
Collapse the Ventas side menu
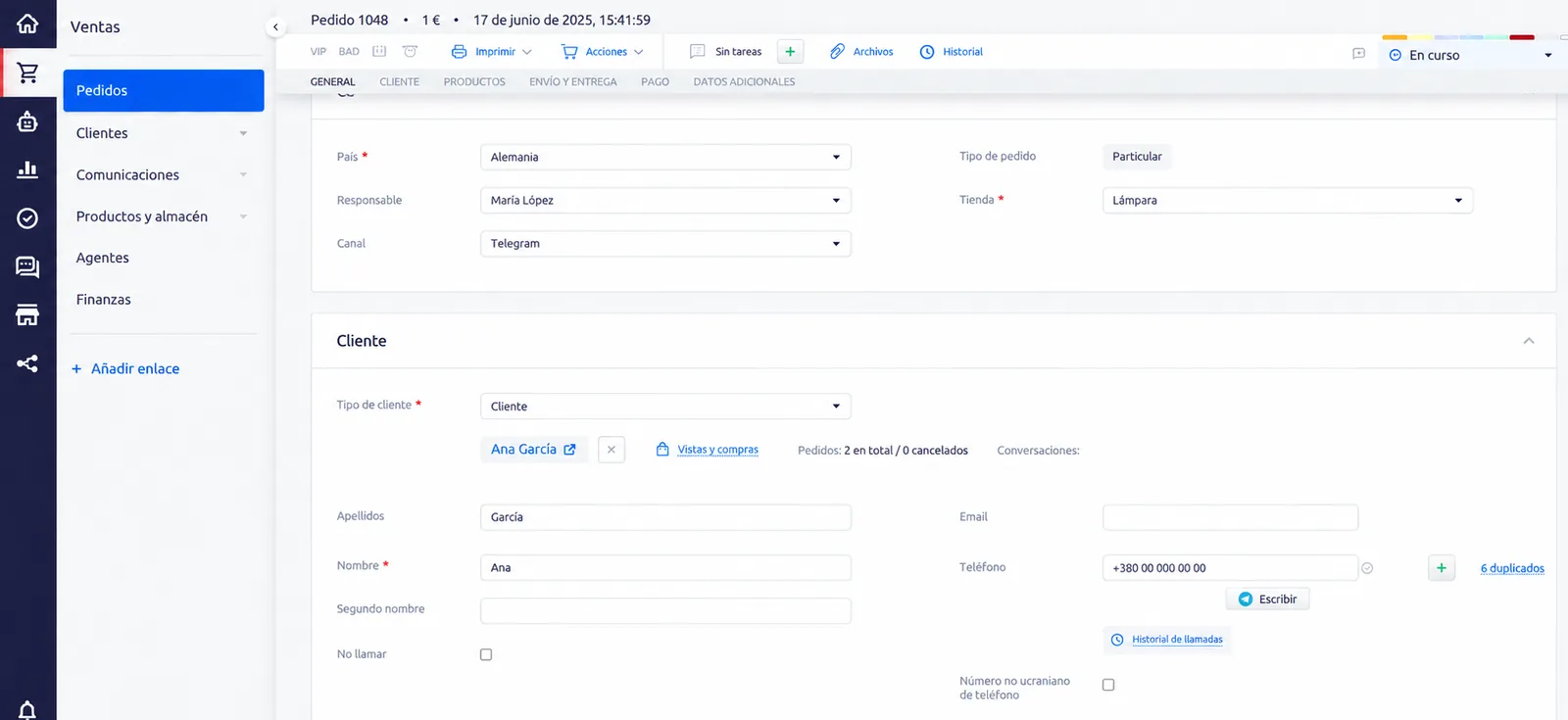(275, 27)
